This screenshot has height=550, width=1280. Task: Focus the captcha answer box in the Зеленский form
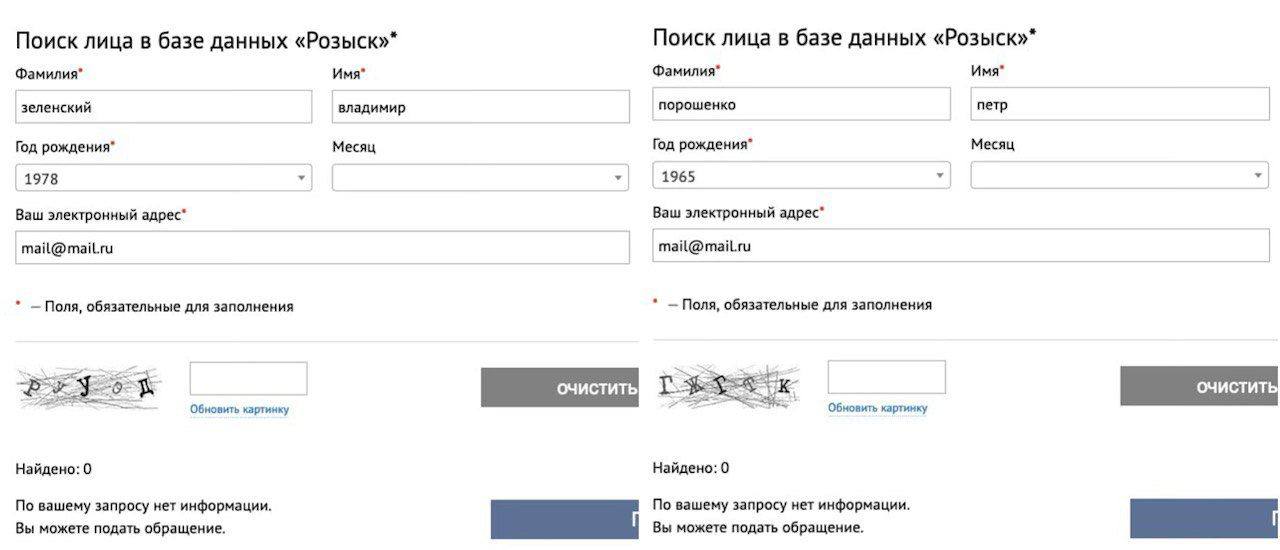coord(248,379)
